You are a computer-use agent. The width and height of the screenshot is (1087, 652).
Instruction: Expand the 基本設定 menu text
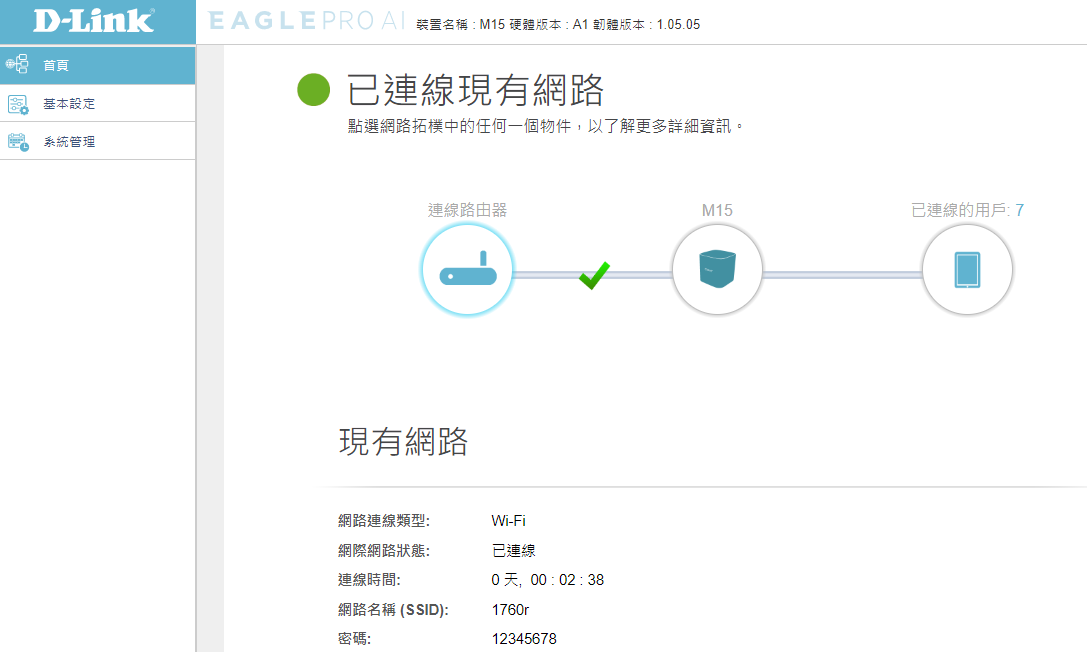click(69, 104)
